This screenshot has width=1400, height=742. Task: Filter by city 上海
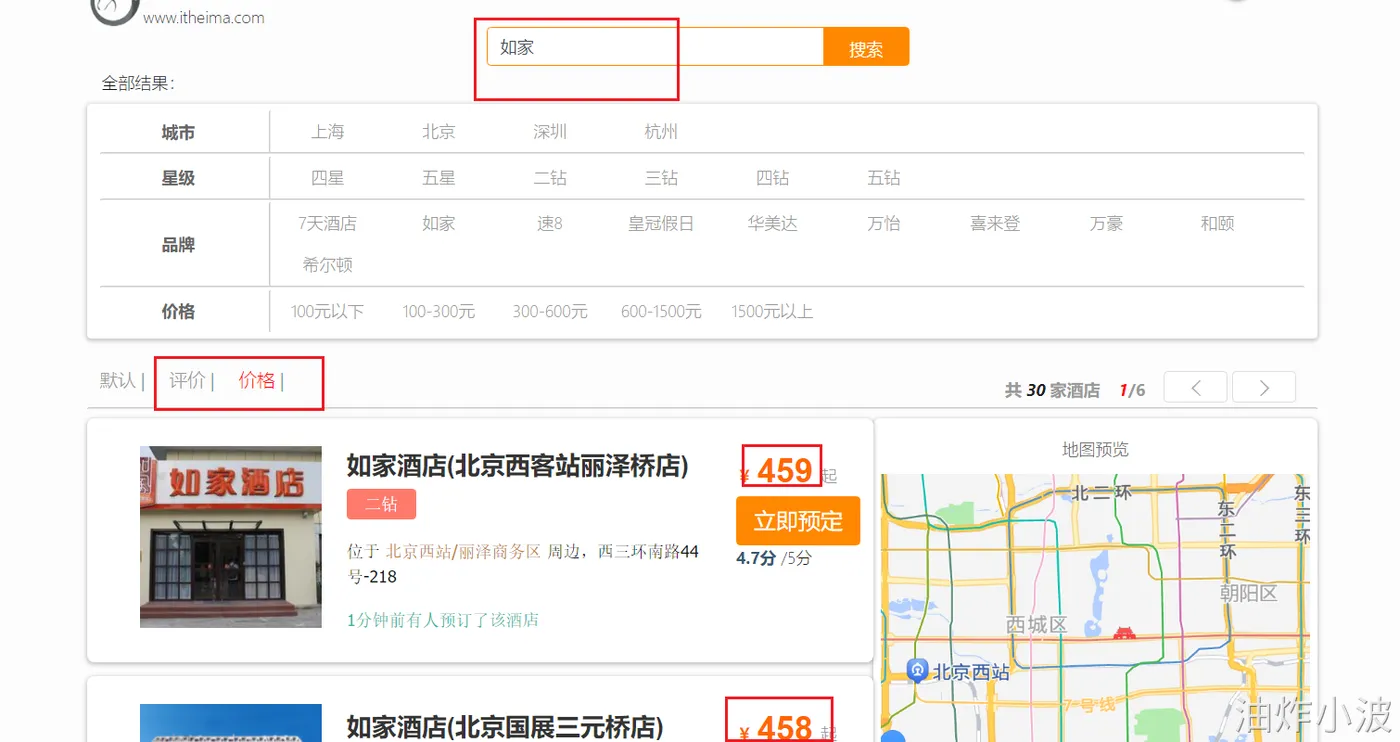tap(327, 132)
